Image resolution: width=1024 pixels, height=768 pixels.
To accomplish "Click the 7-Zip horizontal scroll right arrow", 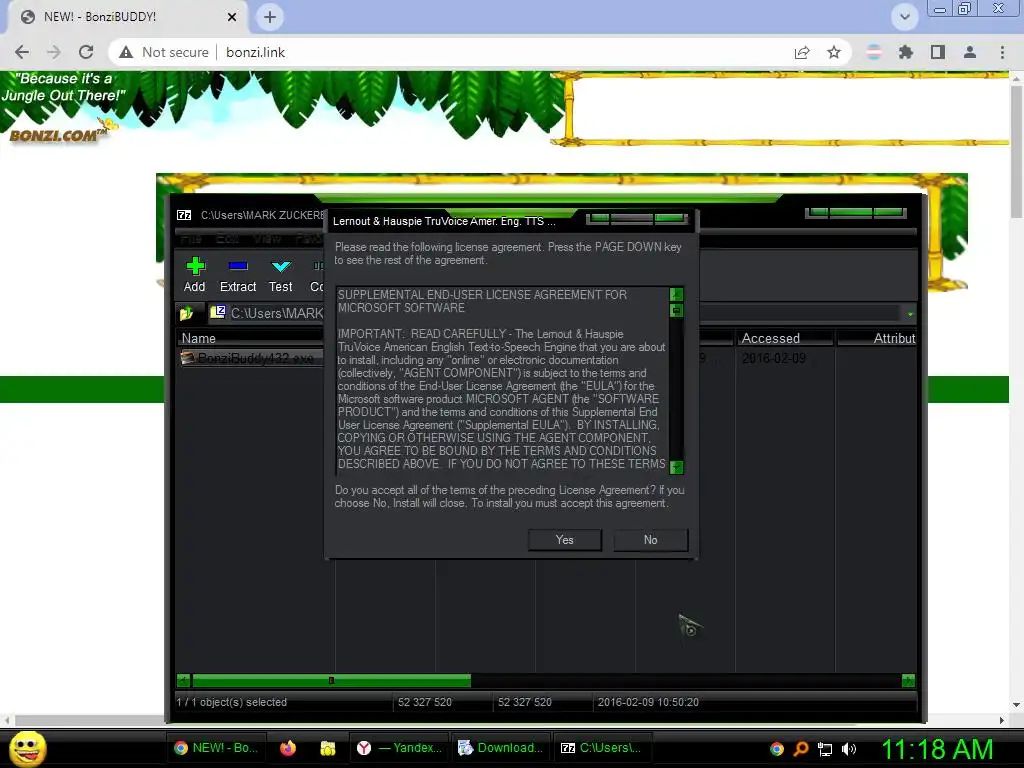I will tap(908, 680).
